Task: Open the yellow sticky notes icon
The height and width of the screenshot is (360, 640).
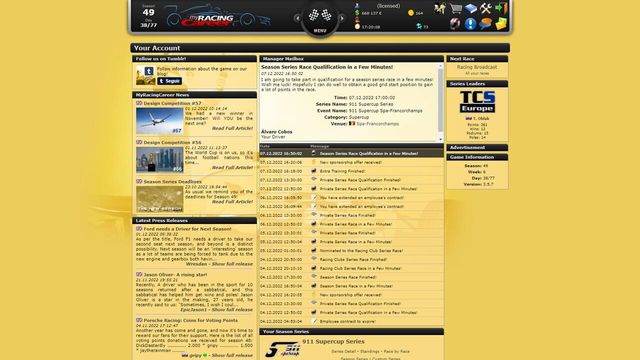Action: click(501, 24)
